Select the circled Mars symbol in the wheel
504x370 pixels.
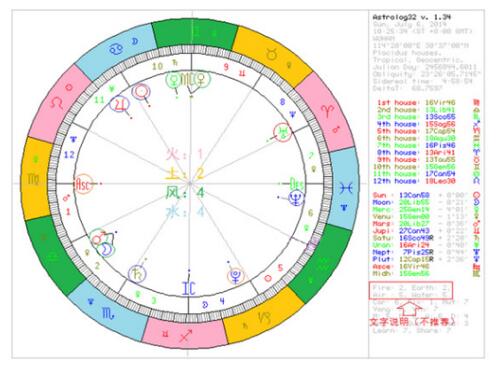(98, 238)
